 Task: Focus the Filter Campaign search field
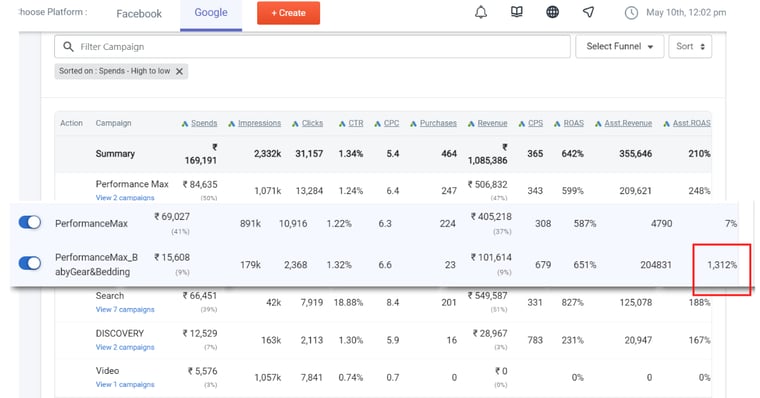[312, 47]
